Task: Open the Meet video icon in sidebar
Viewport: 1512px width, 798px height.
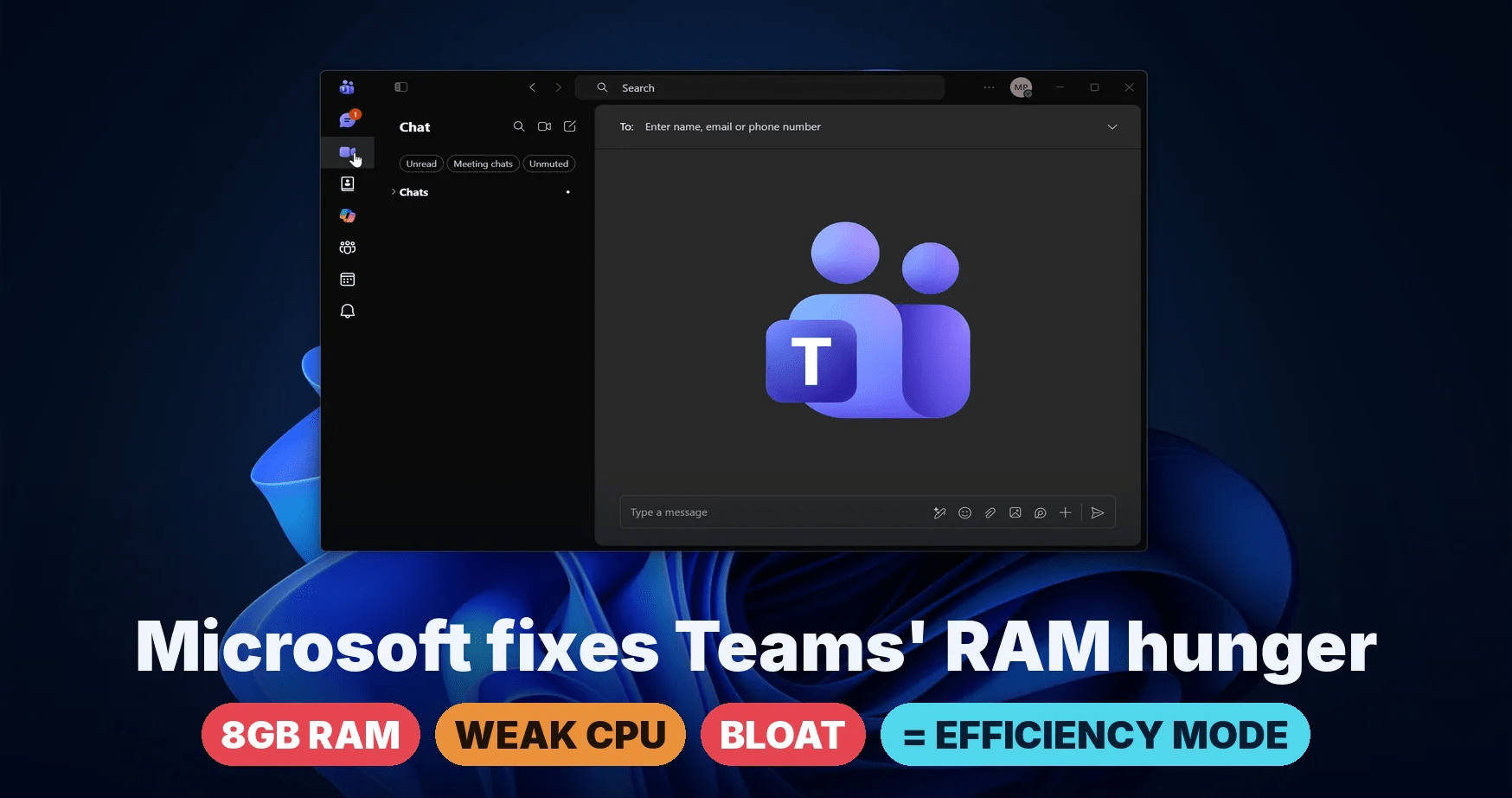Action: (347, 152)
